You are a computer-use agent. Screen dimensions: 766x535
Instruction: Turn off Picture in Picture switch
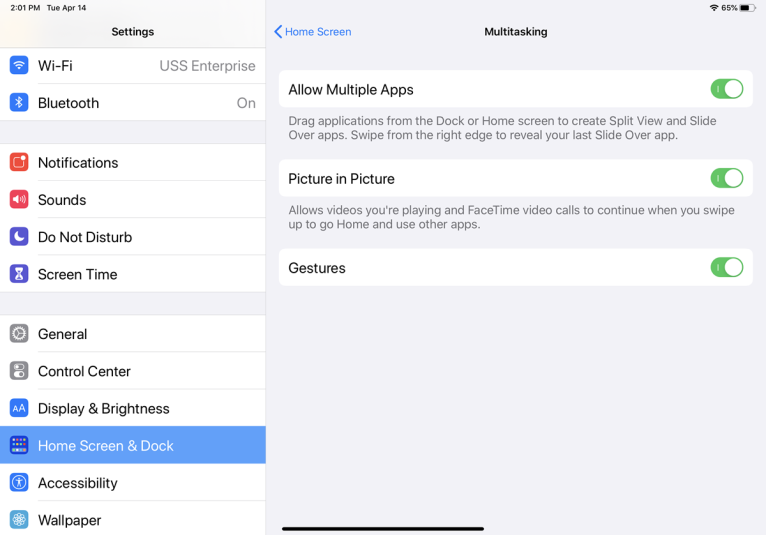point(726,178)
